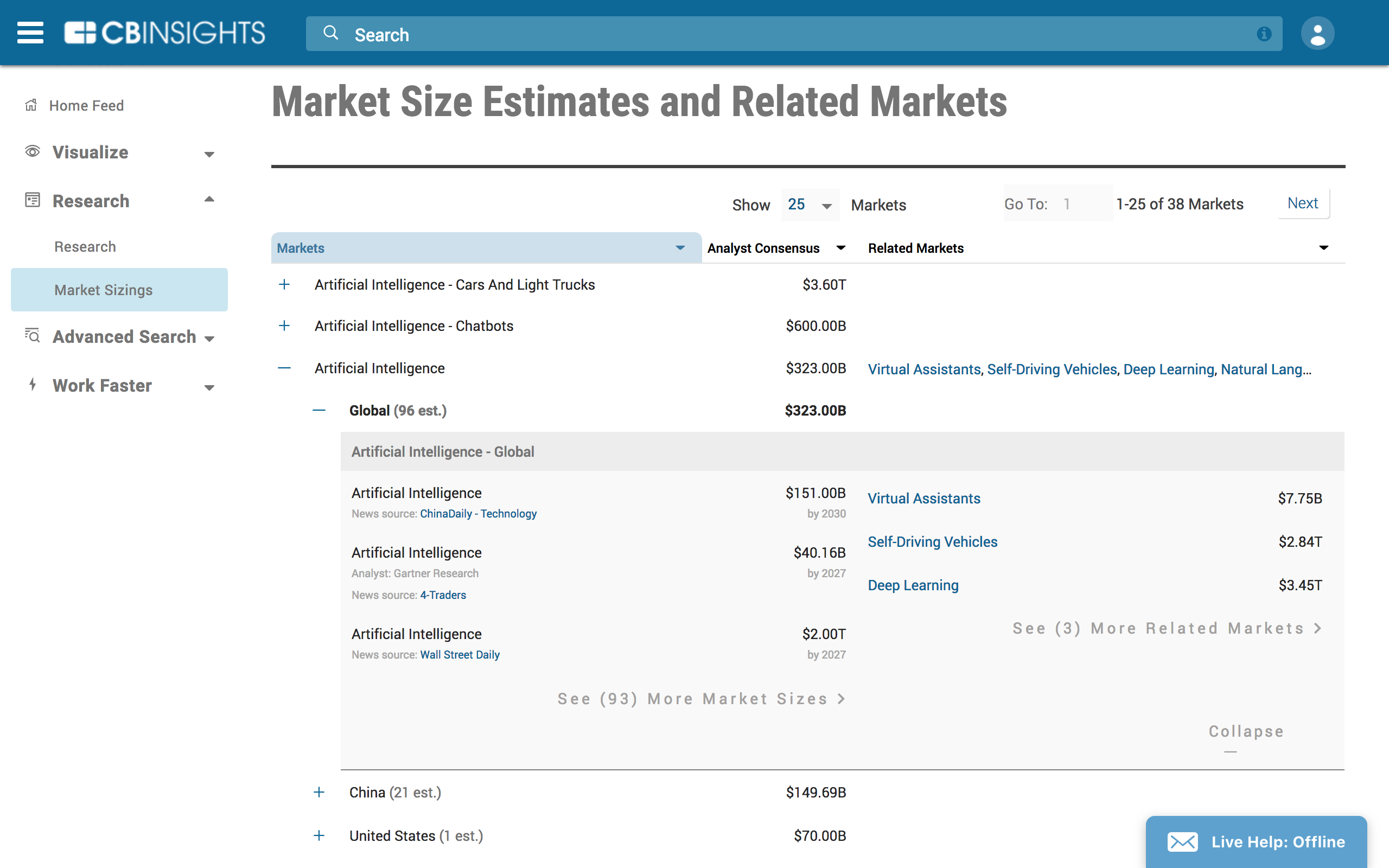The width and height of the screenshot is (1389, 868).
Task: Collapse the Global (96 est.) section
Action: tap(319, 411)
